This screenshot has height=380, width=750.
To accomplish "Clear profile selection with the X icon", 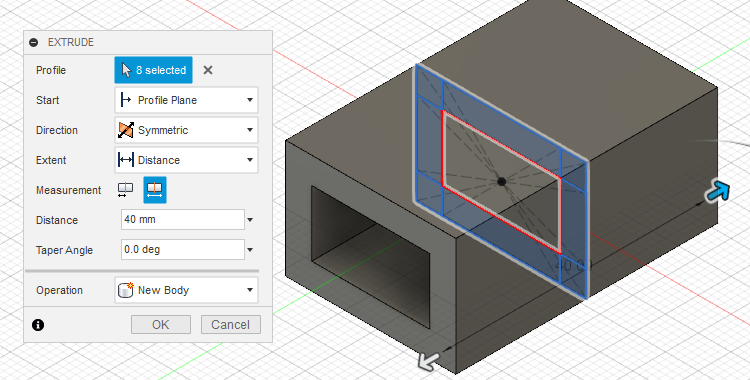I will tap(208, 70).
